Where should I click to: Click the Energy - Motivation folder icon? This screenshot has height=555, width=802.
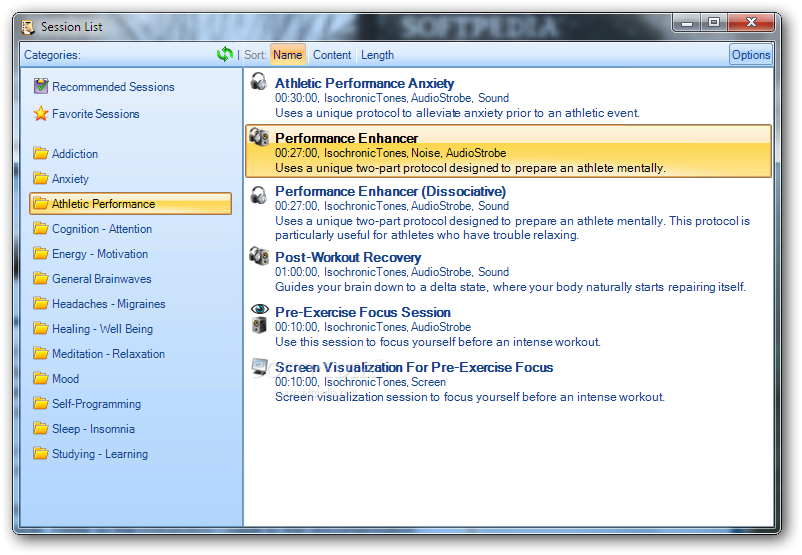40,253
